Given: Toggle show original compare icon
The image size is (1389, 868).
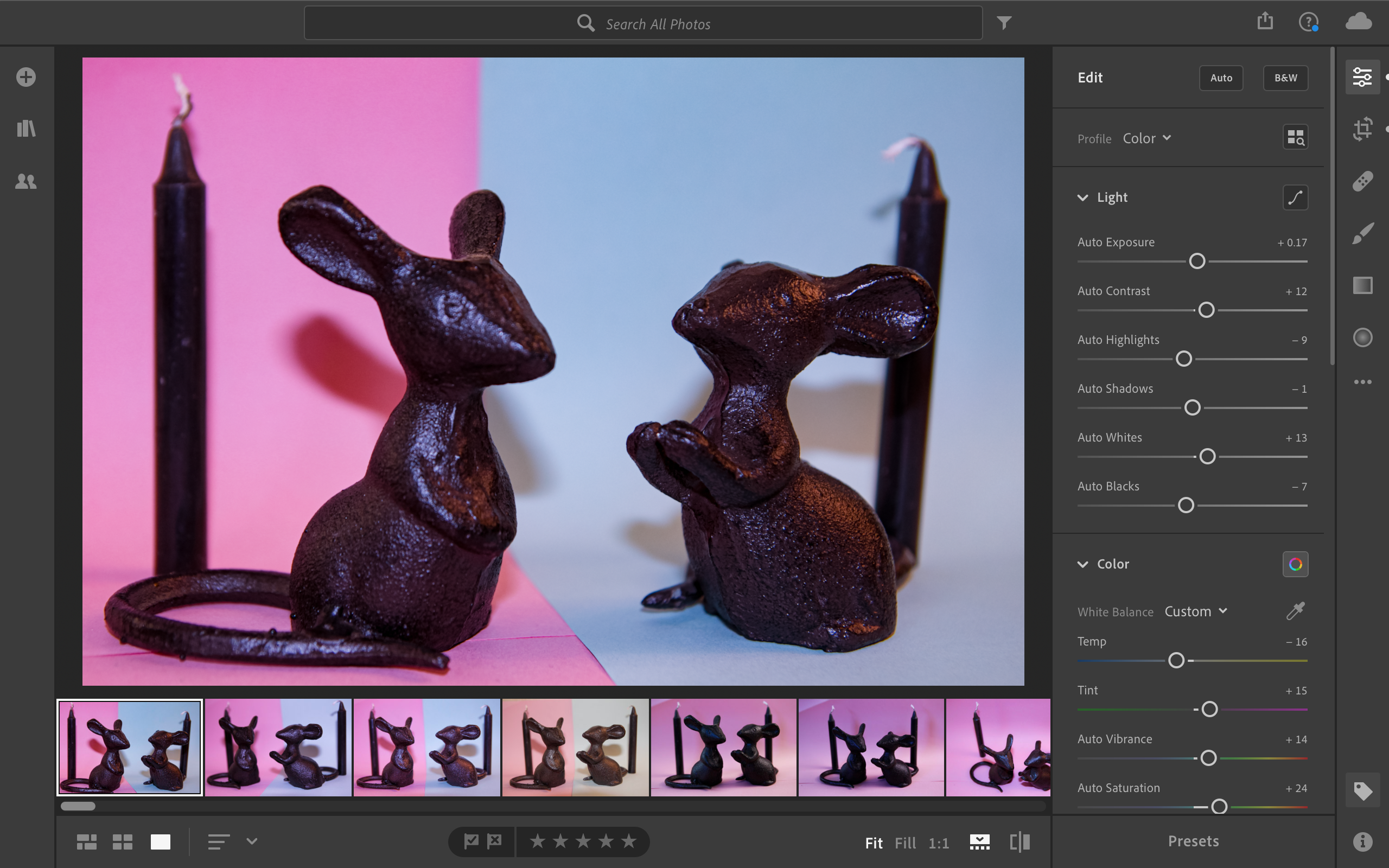Looking at the screenshot, I should 1020,842.
